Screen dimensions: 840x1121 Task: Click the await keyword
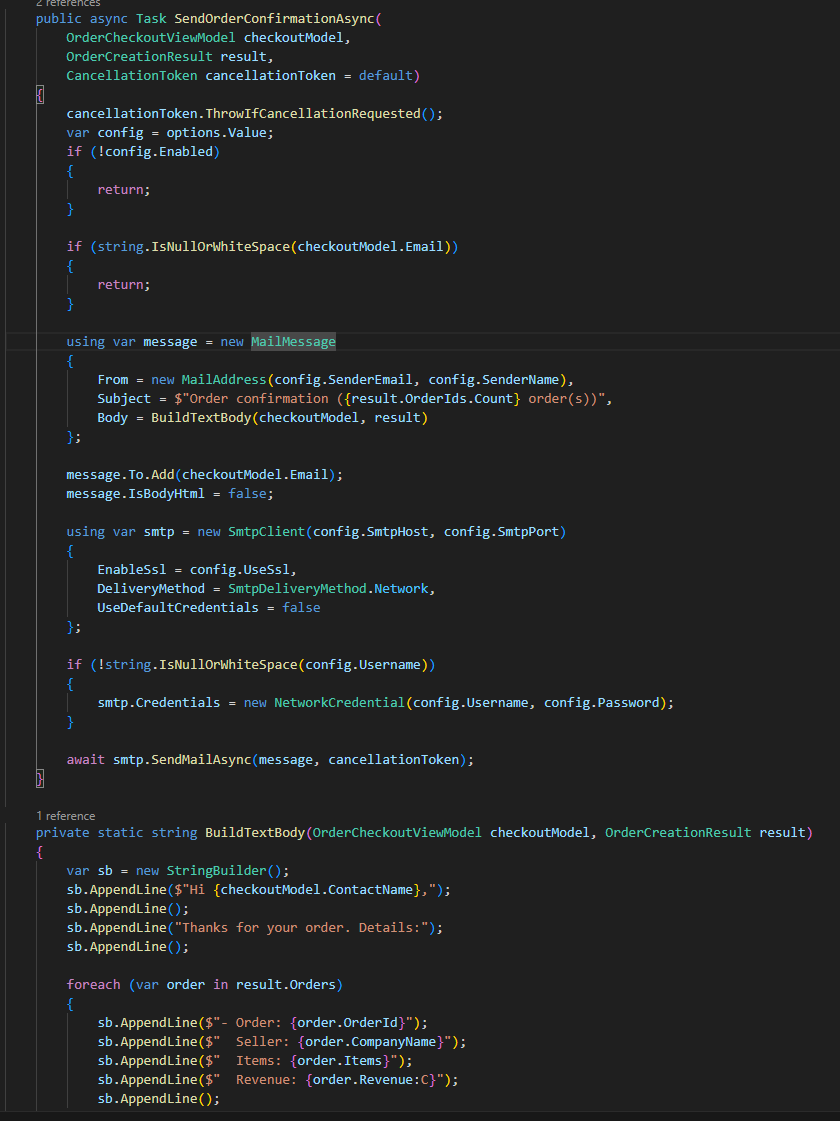point(85,760)
